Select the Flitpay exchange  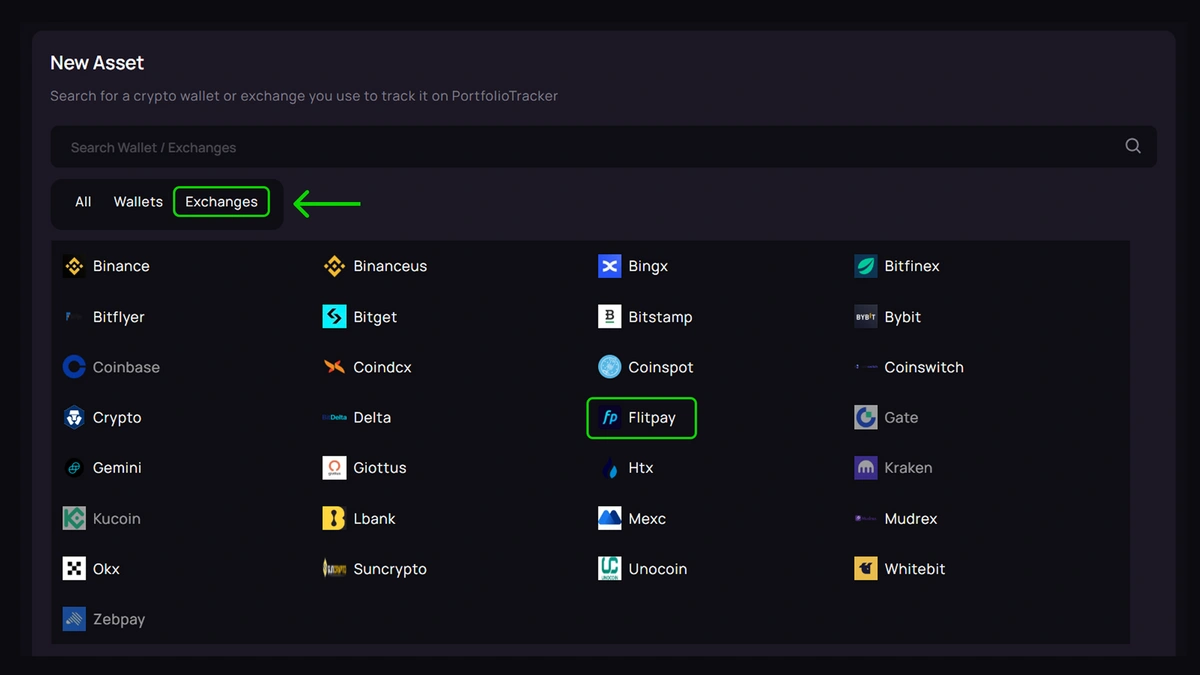tap(641, 418)
